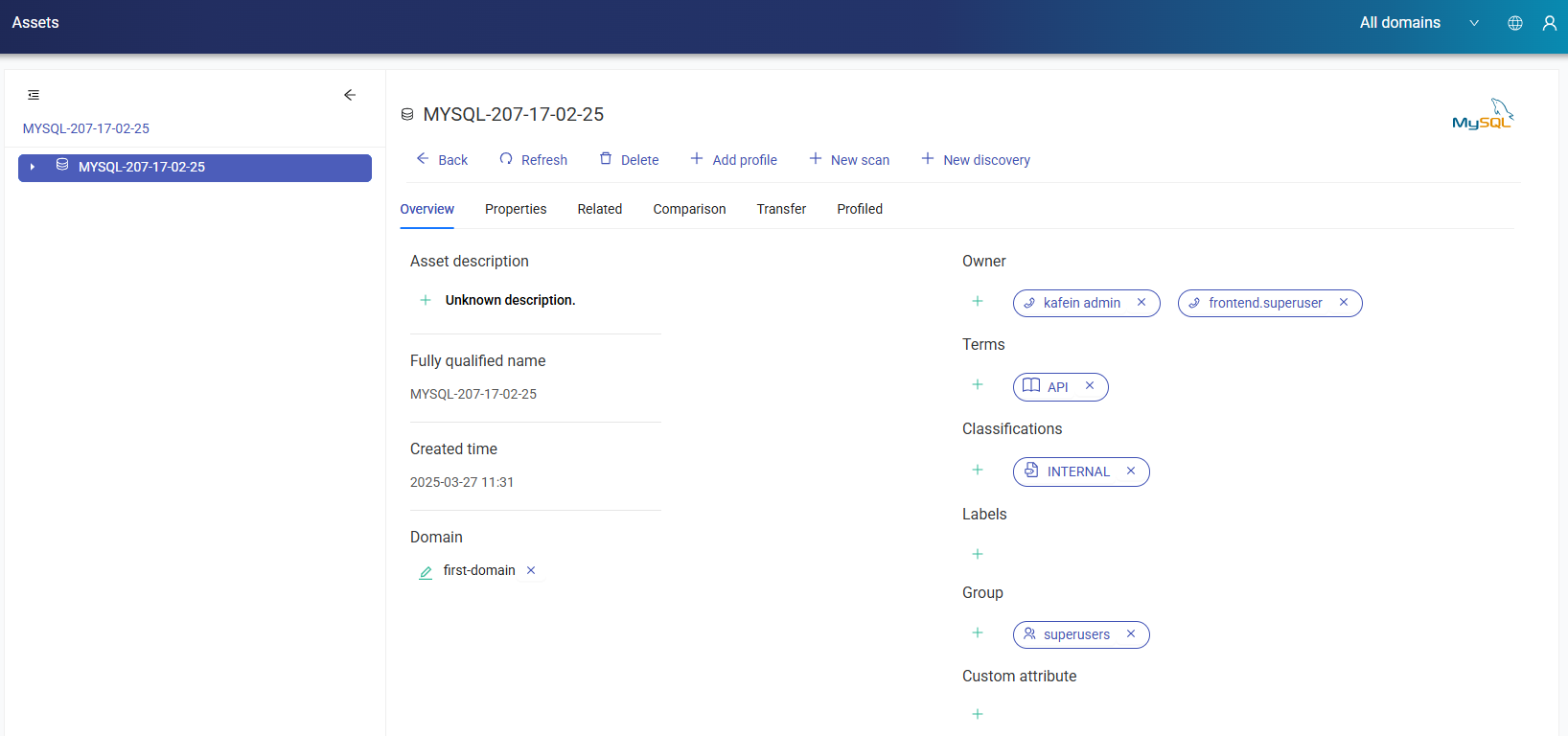The height and width of the screenshot is (736, 1568).
Task: Remove the INTERNAL classification tag
Action: tap(1131, 471)
